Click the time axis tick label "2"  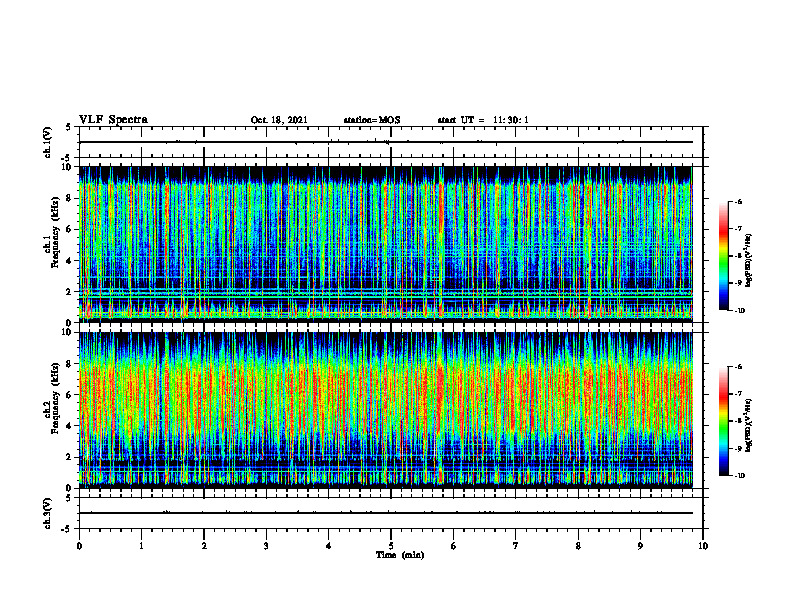pyautogui.click(x=204, y=546)
